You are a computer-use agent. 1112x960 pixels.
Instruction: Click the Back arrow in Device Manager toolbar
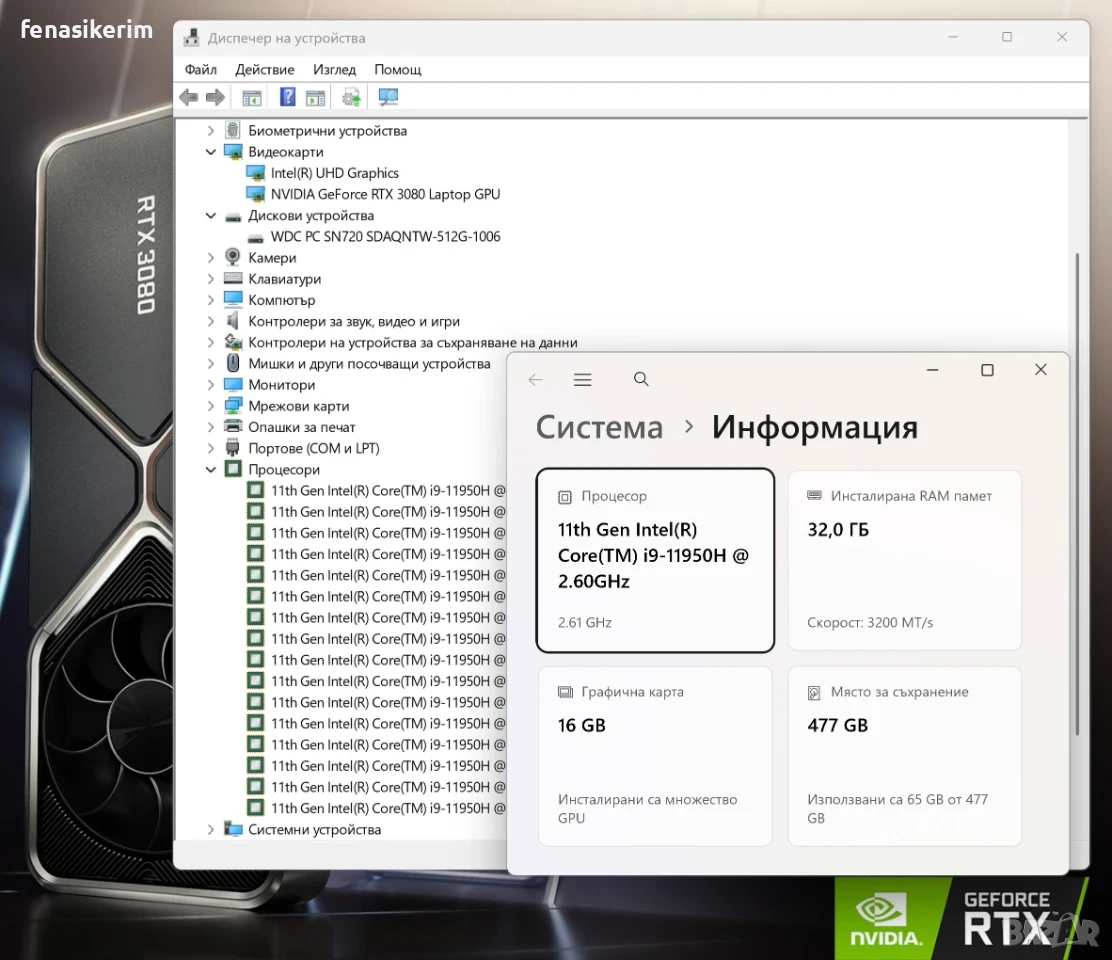point(189,97)
